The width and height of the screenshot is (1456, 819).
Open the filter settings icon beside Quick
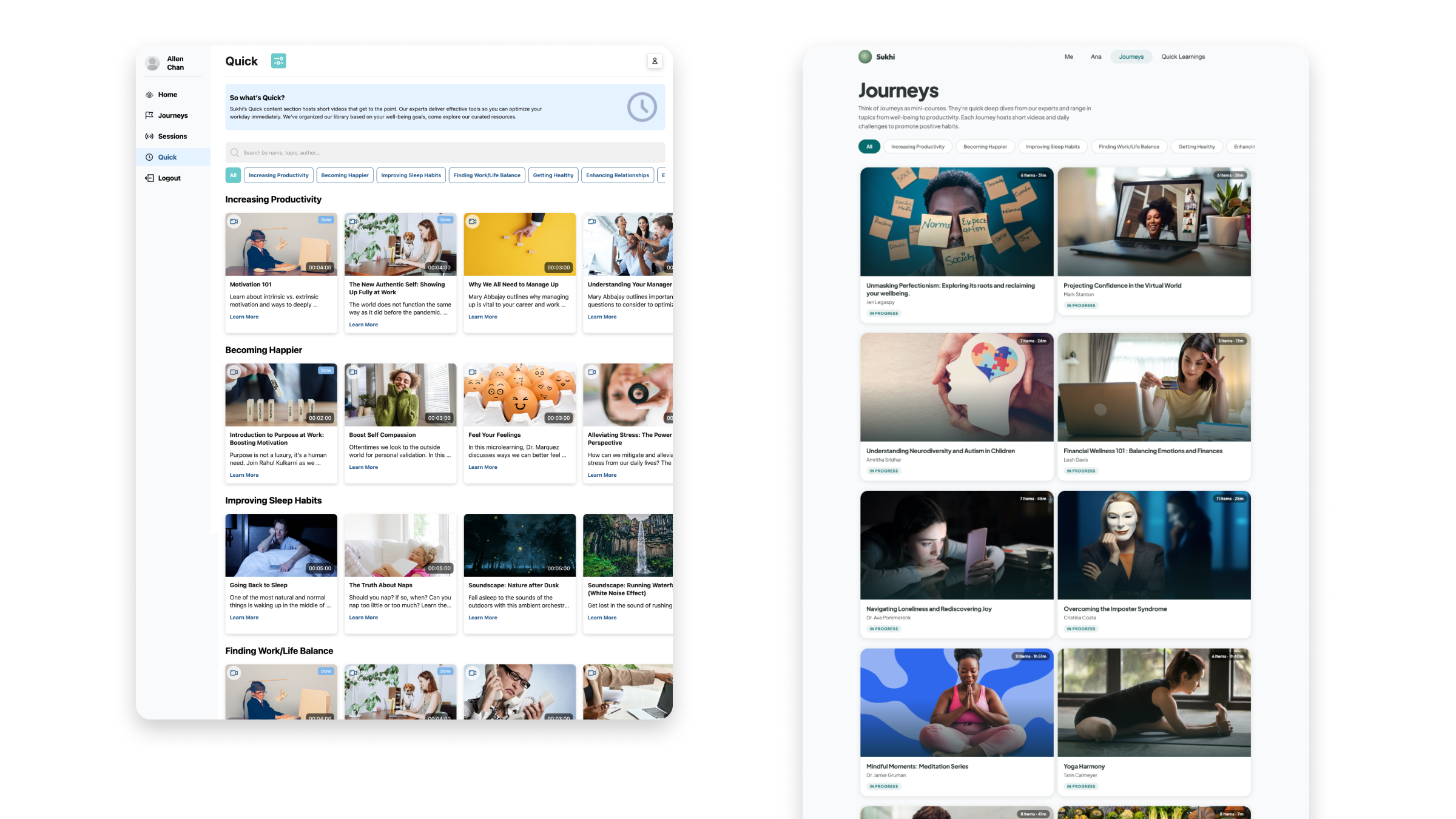click(x=278, y=61)
